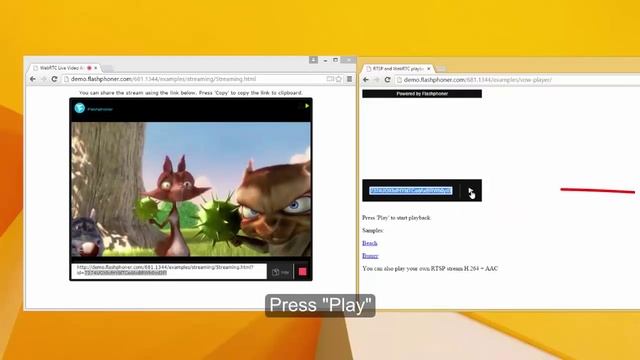Go back in the Streaming.html browser window

(33, 79)
